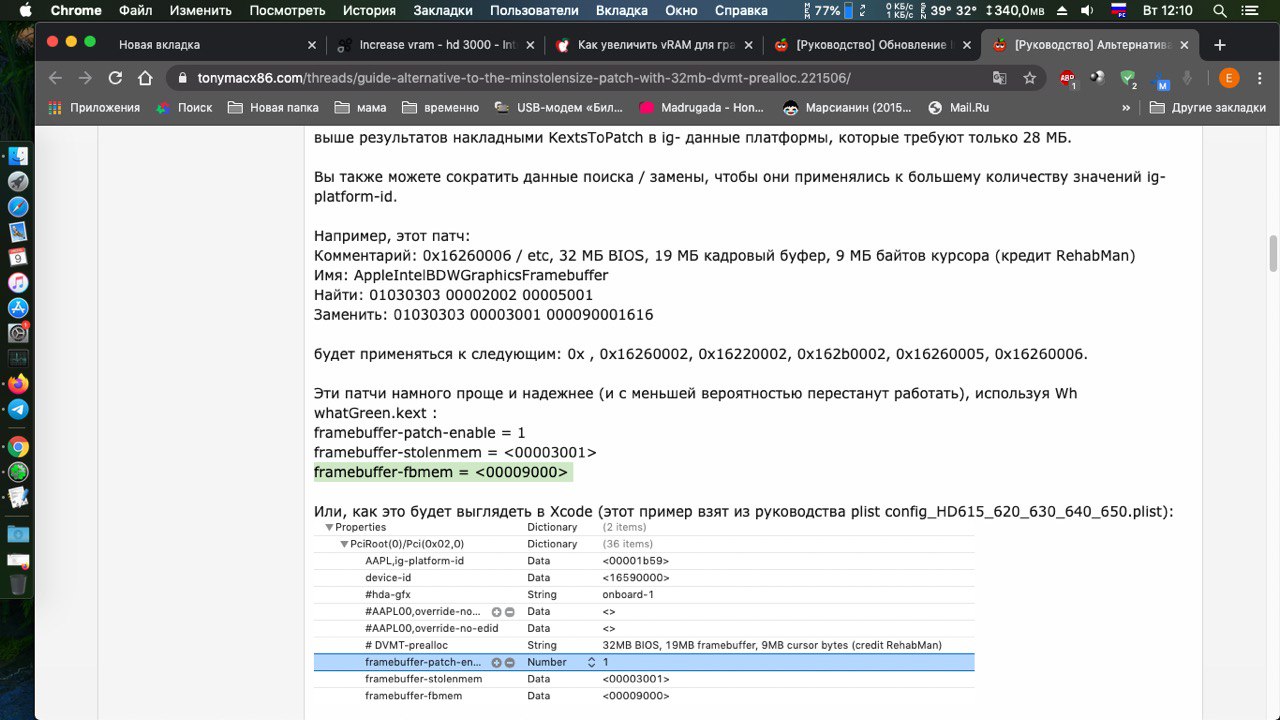
Task: Open Calendar from the dock
Action: (18, 257)
